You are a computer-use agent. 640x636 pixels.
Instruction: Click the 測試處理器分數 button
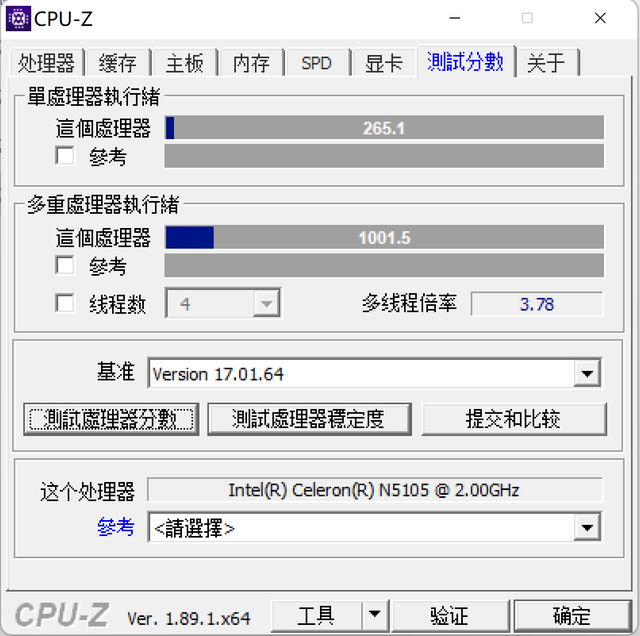point(111,419)
